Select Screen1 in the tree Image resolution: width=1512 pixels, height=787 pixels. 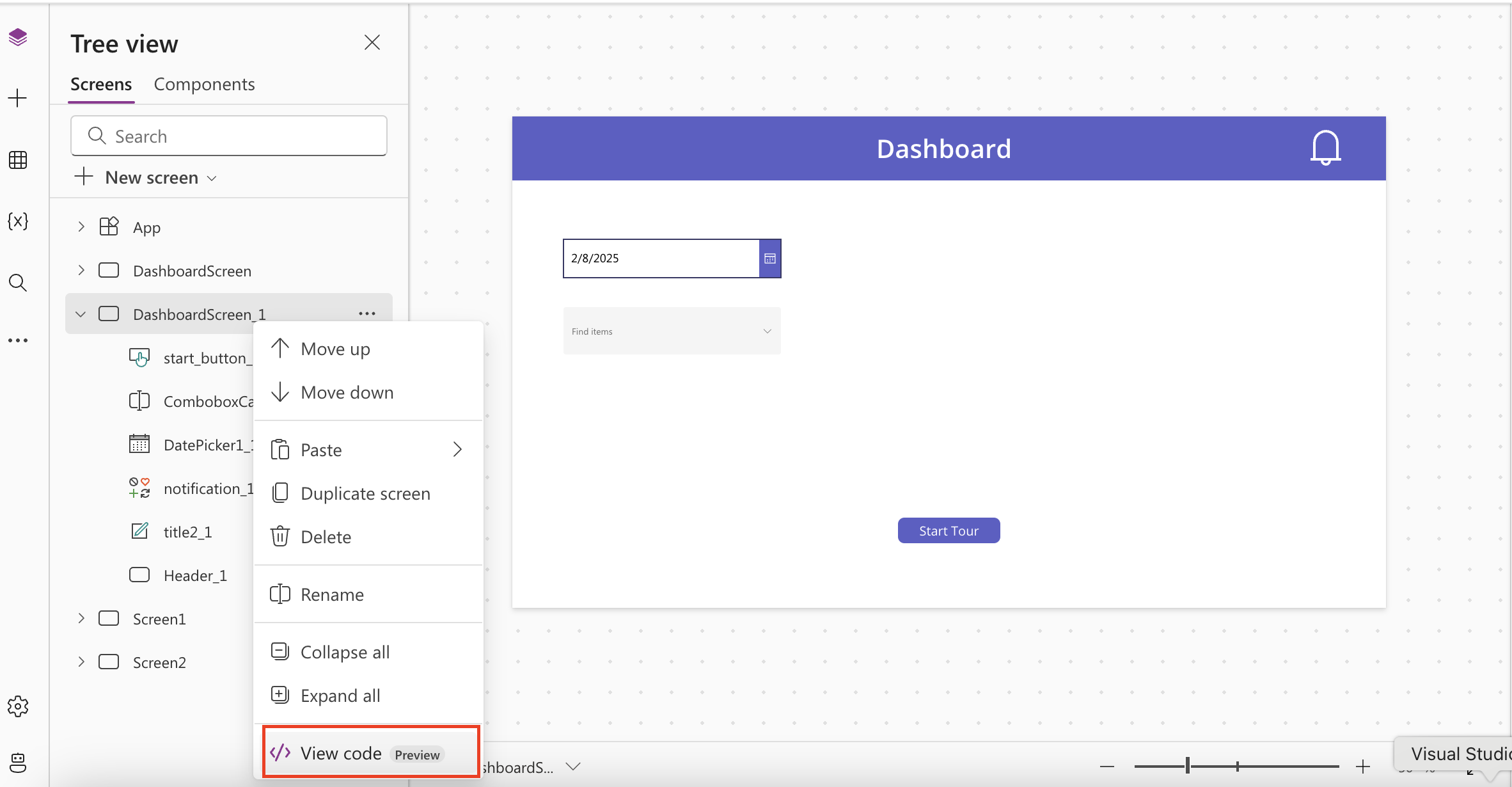[x=160, y=619]
